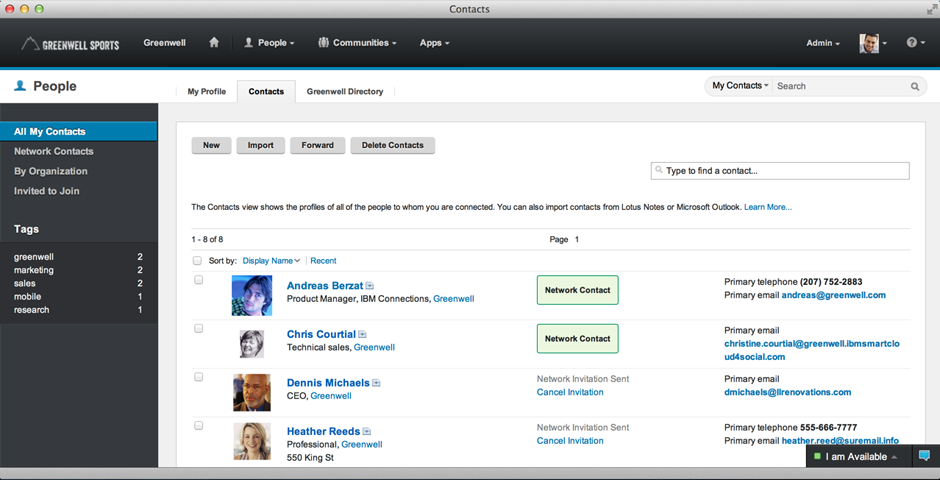Viewport: 940px width, 480px height.
Task: Cancel invitation for Dennis Michaels
Action: click(570, 392)
